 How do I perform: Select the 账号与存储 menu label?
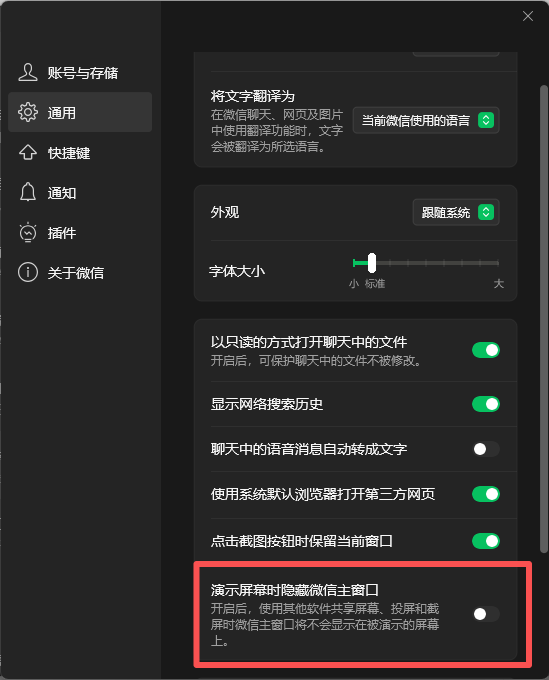(x=82, y=73)
